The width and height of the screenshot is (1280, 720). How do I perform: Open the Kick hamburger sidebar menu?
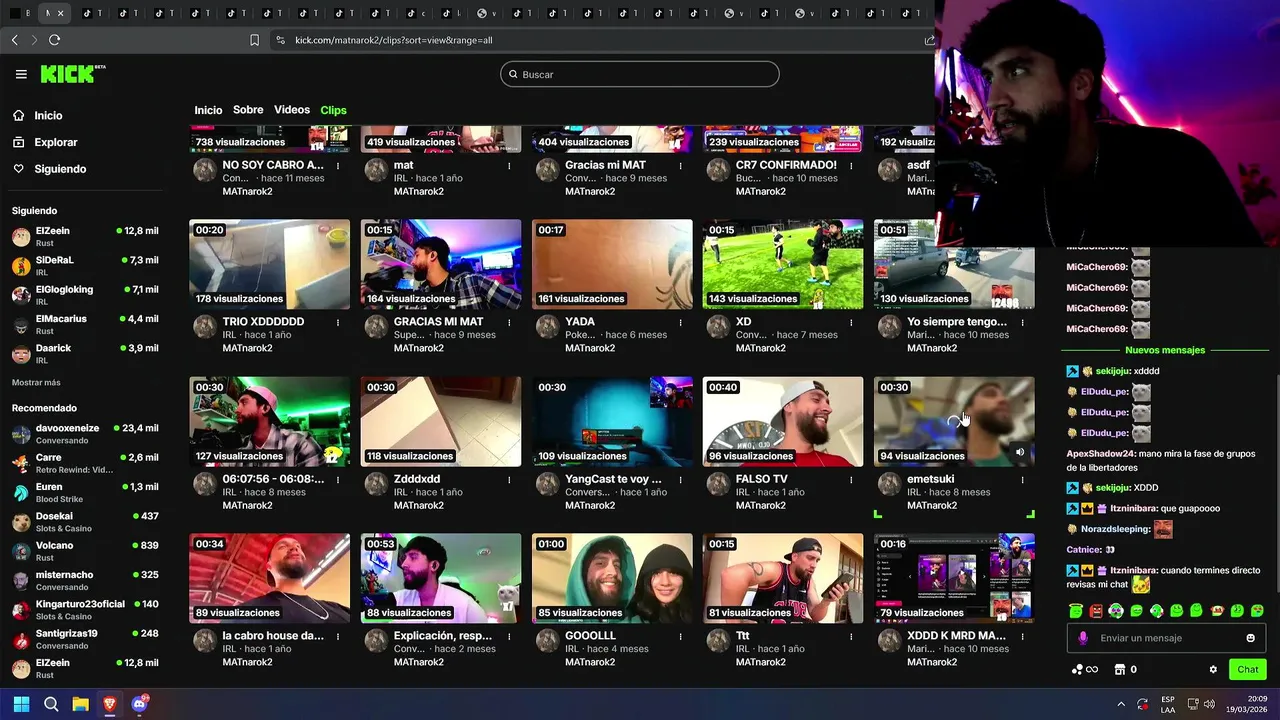coord(21,74)
